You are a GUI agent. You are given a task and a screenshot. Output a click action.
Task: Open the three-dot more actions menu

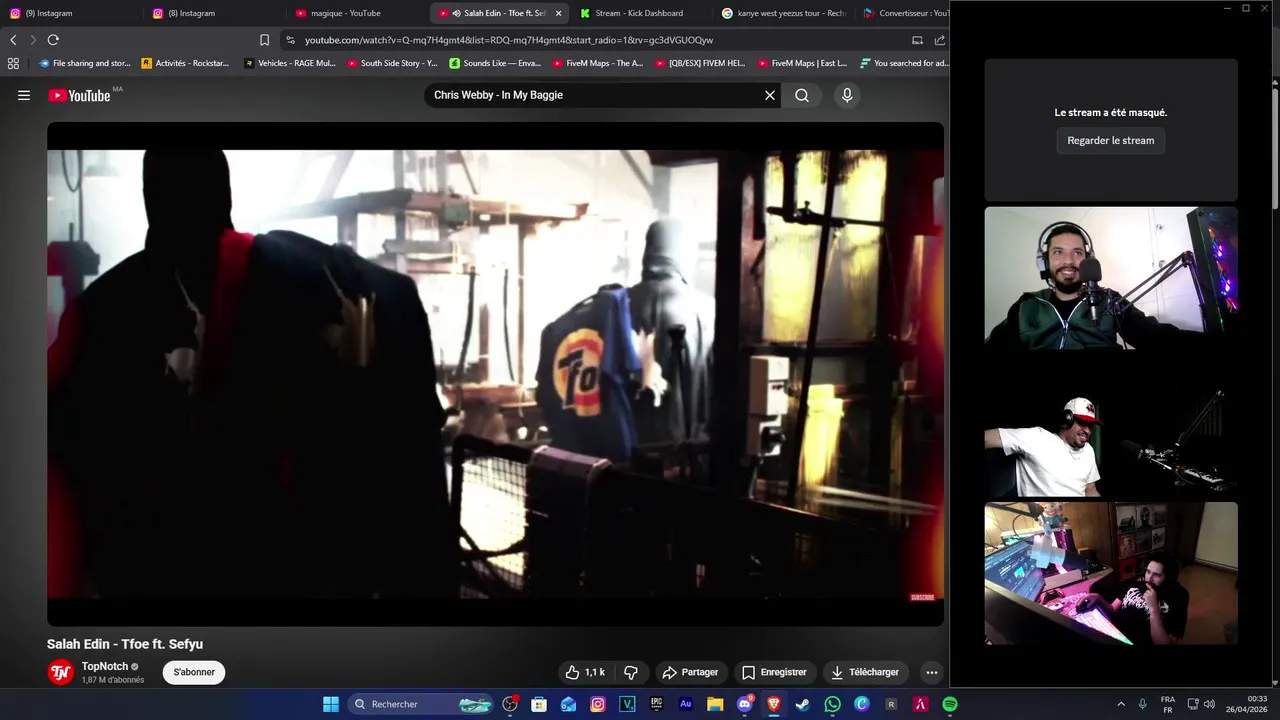[932, 672]
